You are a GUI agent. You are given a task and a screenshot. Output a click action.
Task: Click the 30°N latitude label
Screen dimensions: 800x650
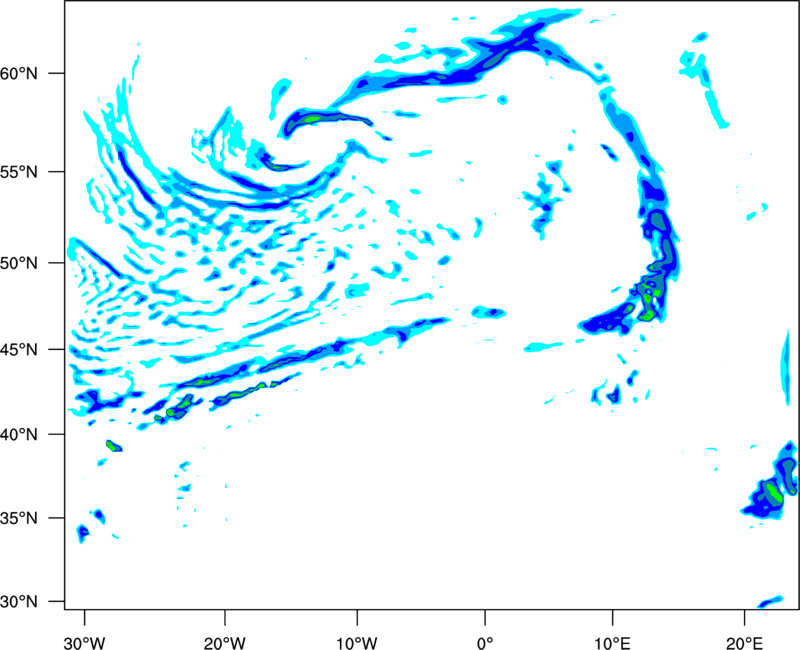tap(19, 602)
